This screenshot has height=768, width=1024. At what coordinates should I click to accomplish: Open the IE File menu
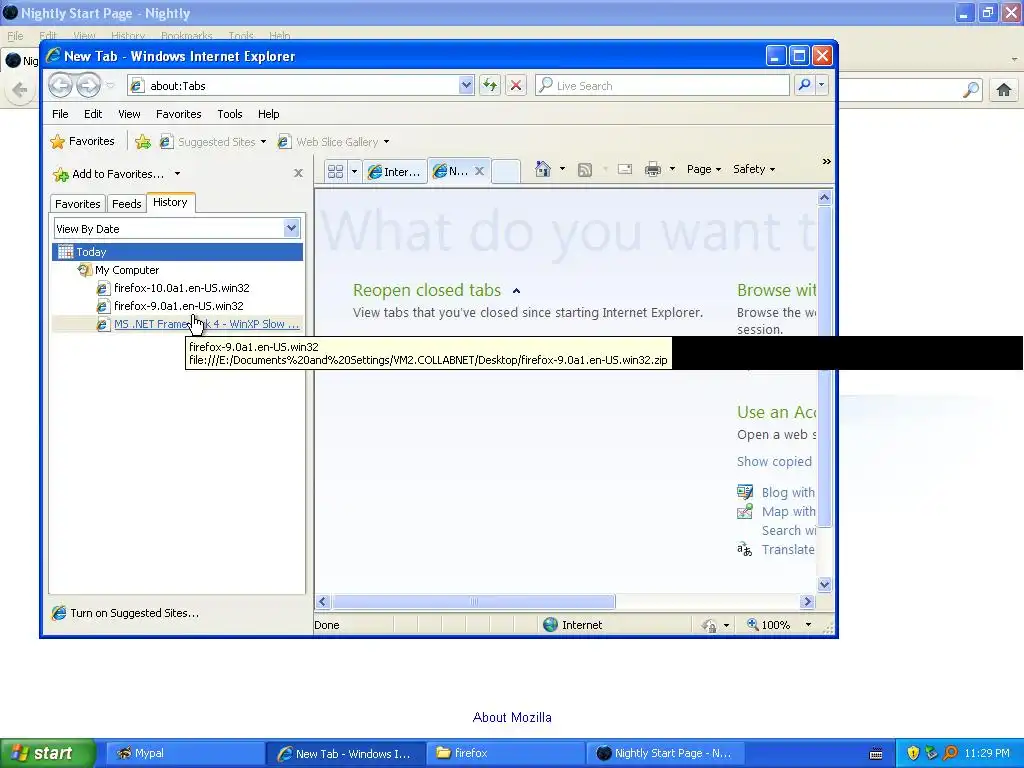click(x=60, y=114)
